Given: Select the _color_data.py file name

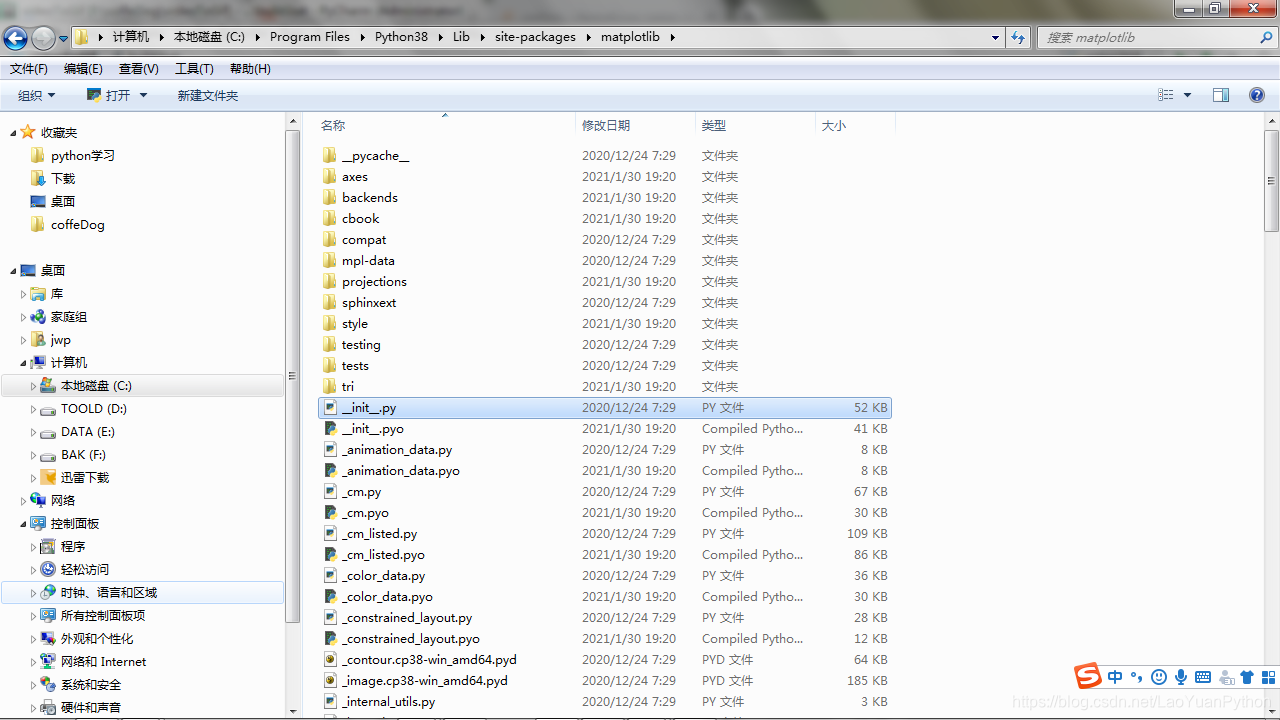Looking at the screenshot, I should [383, 576].
